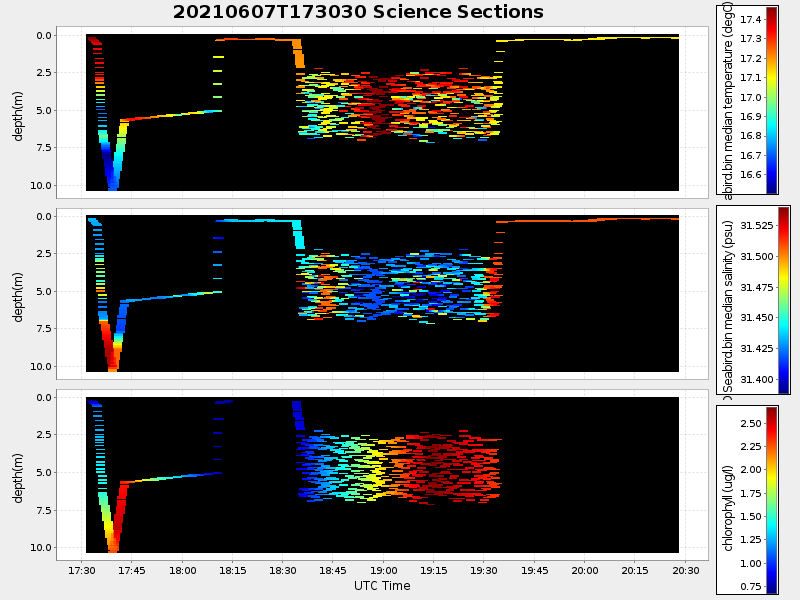
Task: Click the yellow surface track in temperature plot
Action: tap(587, 39)
